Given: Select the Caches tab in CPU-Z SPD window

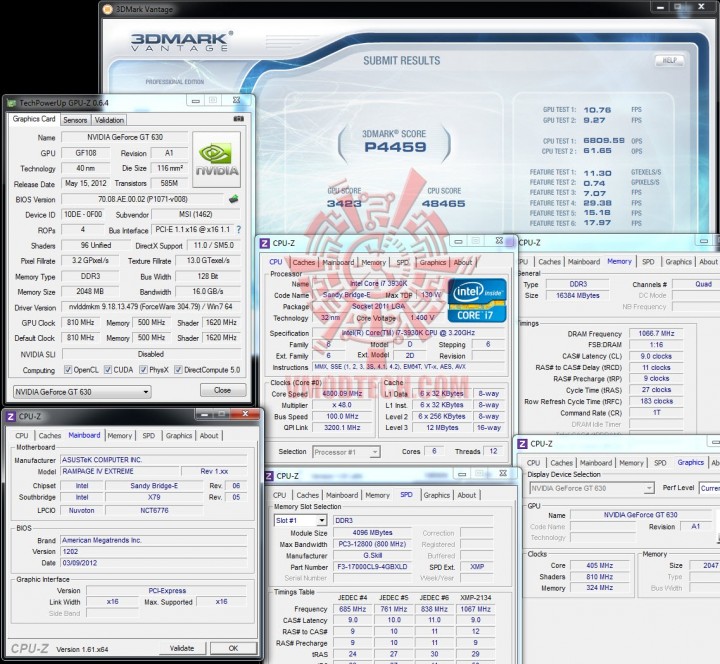Looking at the screenshot, I should click(x=308, y=495).
